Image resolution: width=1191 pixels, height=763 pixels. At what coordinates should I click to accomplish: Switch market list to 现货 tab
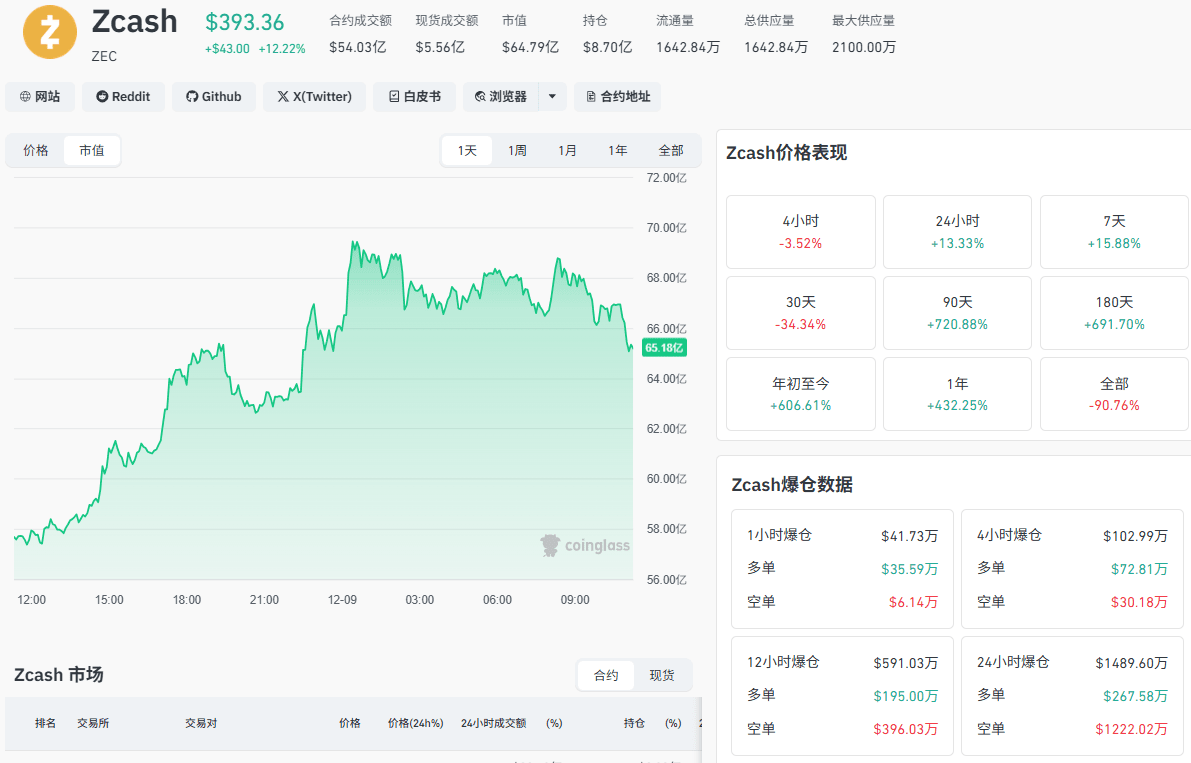click(662, 675)
